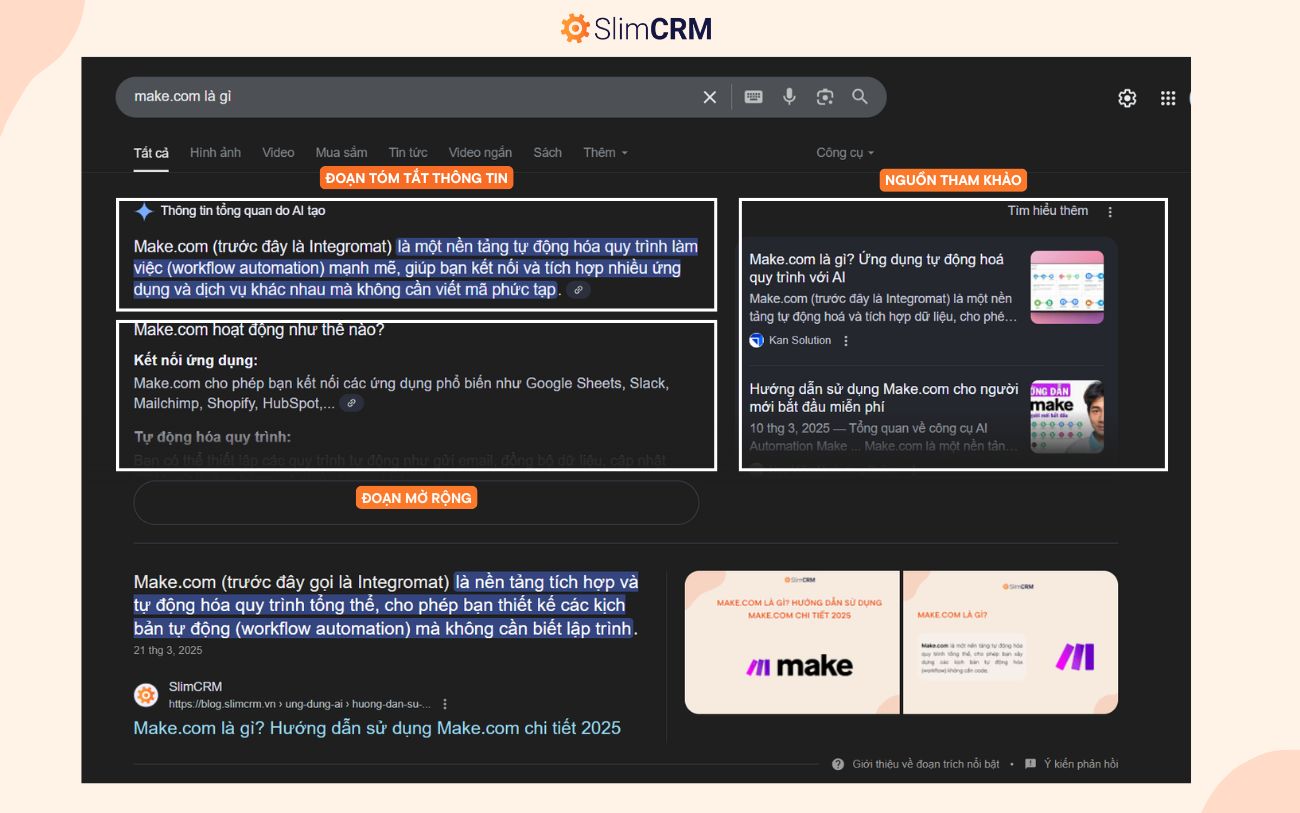
Task: Open the Hướng dẫn Make.com article thumbnail
Action: pos(1067,417)
